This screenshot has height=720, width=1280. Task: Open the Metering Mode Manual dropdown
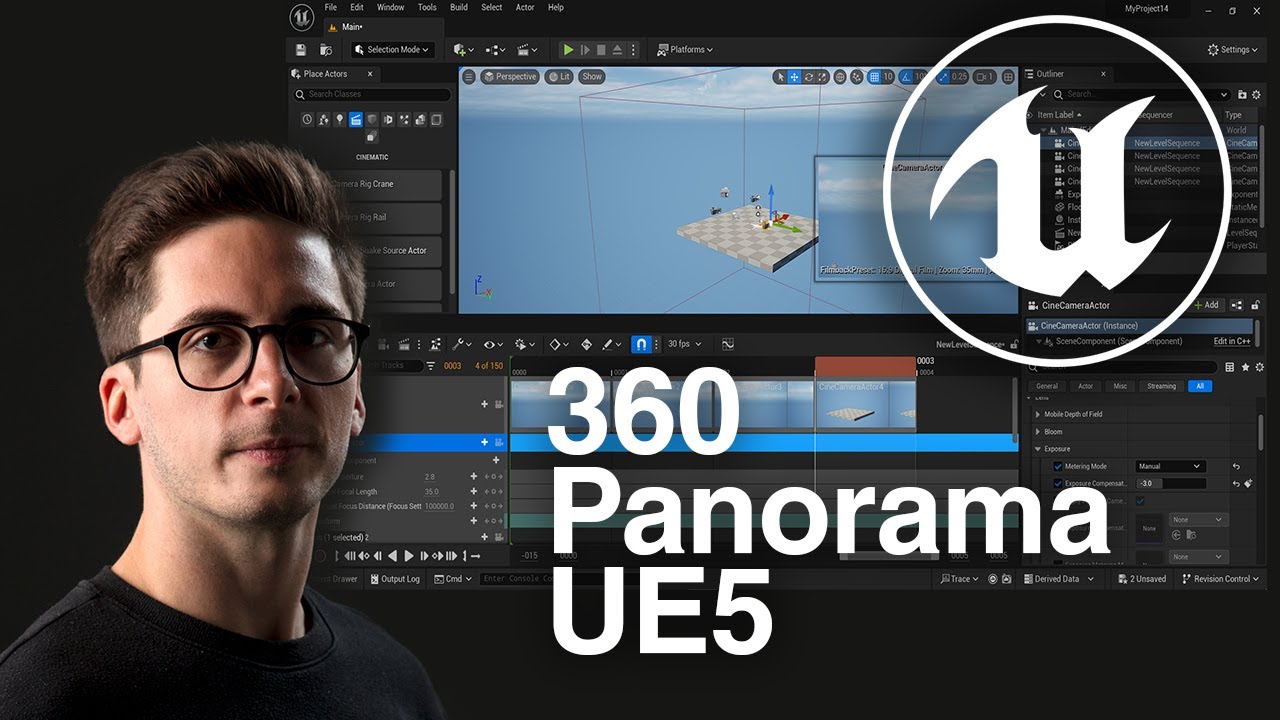[x=1170, y=467]
